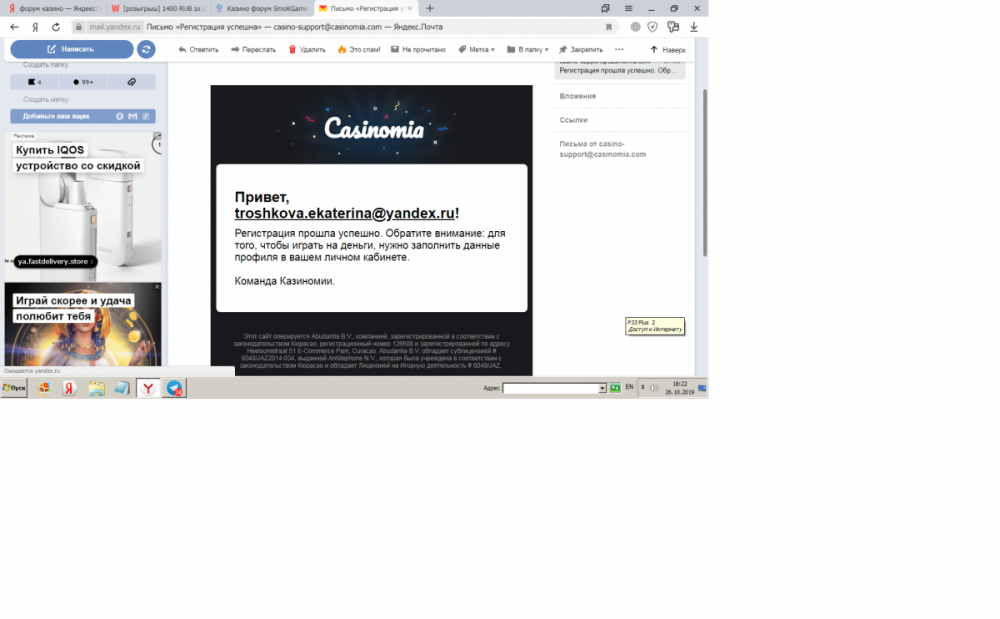Filter unread messages (99+)
The height and width of the screenshot is (619, 1000).
click(83, 82)
